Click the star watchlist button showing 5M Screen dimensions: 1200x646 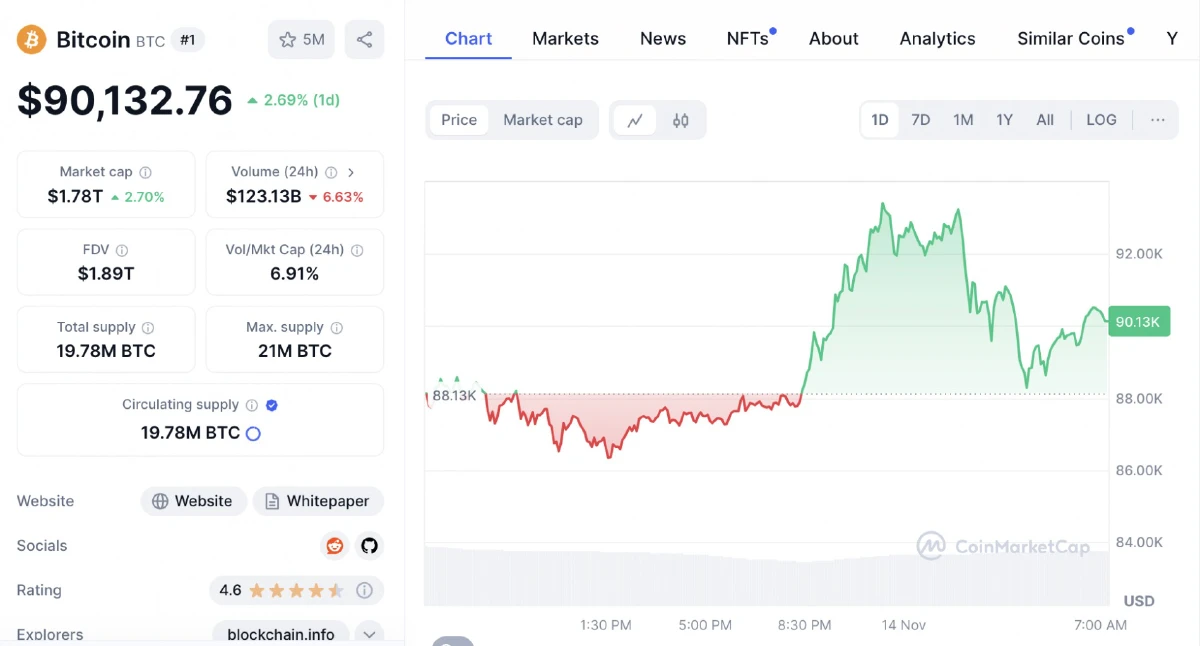[x=301, y=40]
